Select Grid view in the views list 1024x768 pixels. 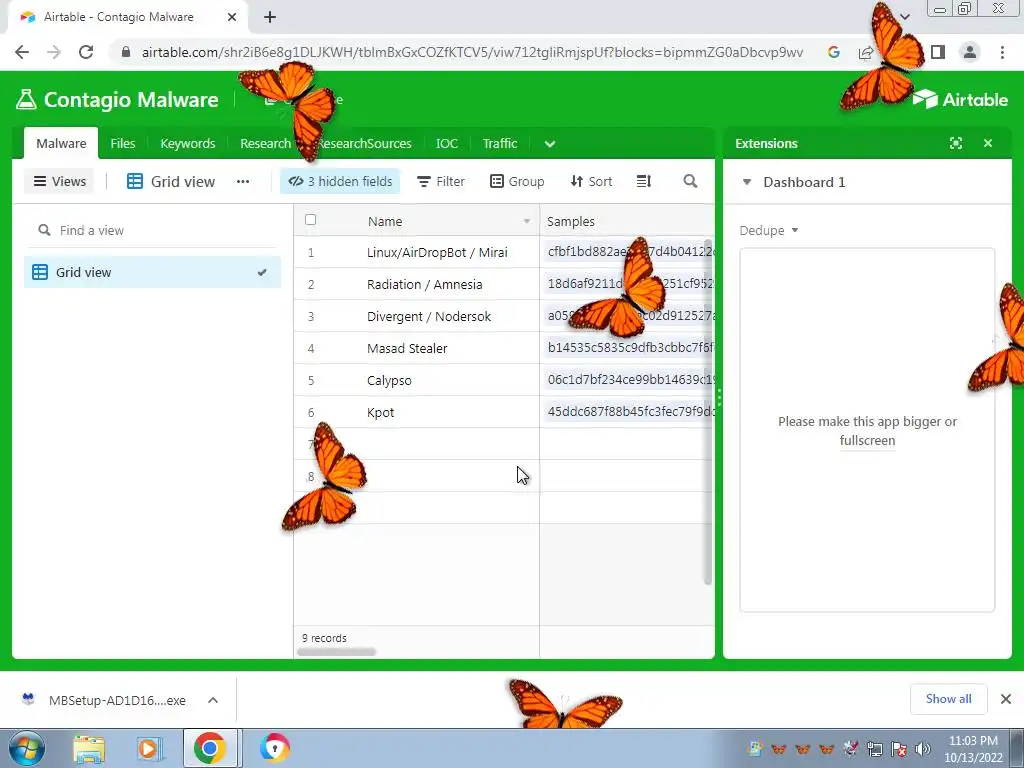pyautogui.click(x=152, y=272)
